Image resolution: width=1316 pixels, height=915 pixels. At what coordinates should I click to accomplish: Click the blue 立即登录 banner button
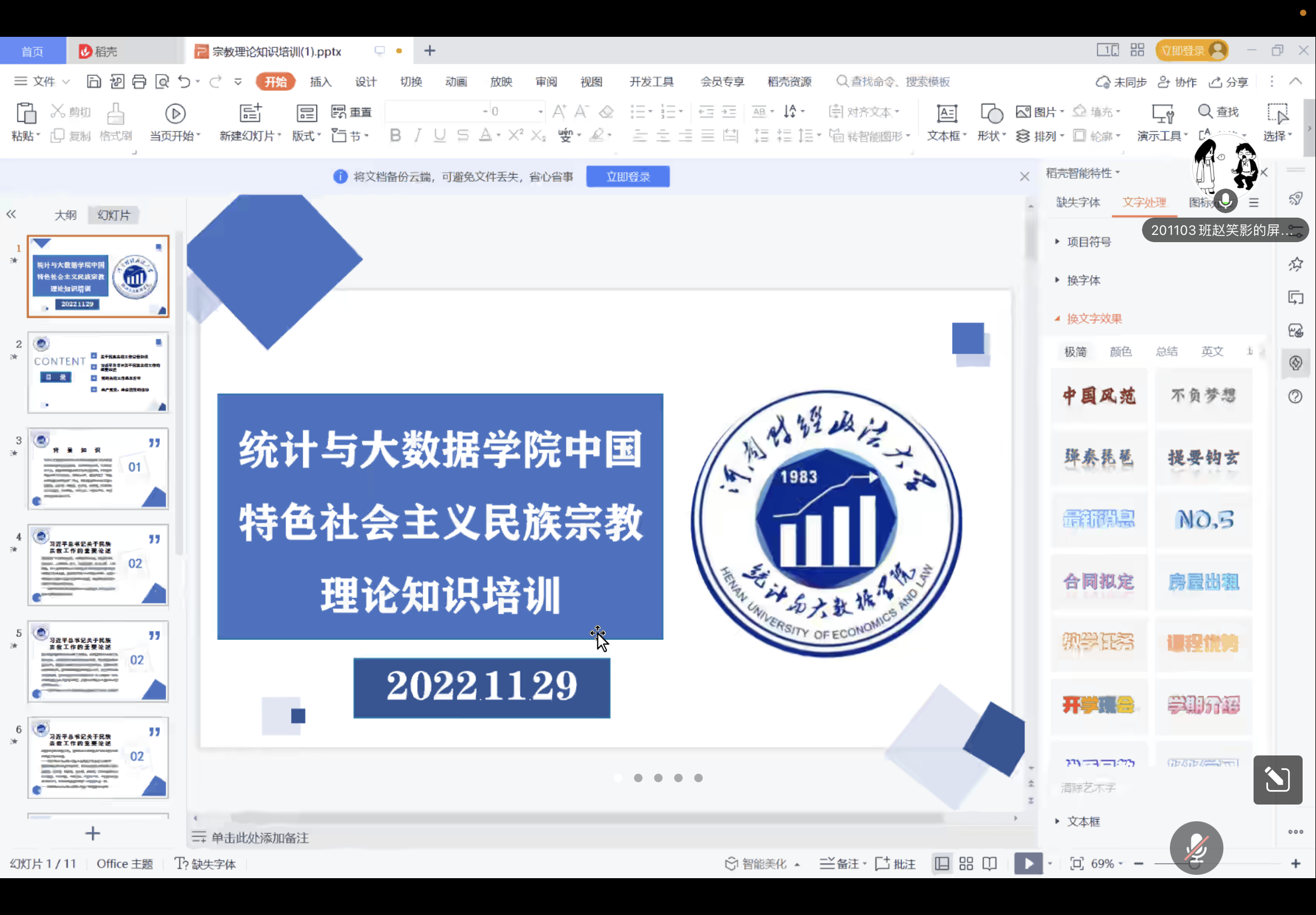tap(627, 176)
